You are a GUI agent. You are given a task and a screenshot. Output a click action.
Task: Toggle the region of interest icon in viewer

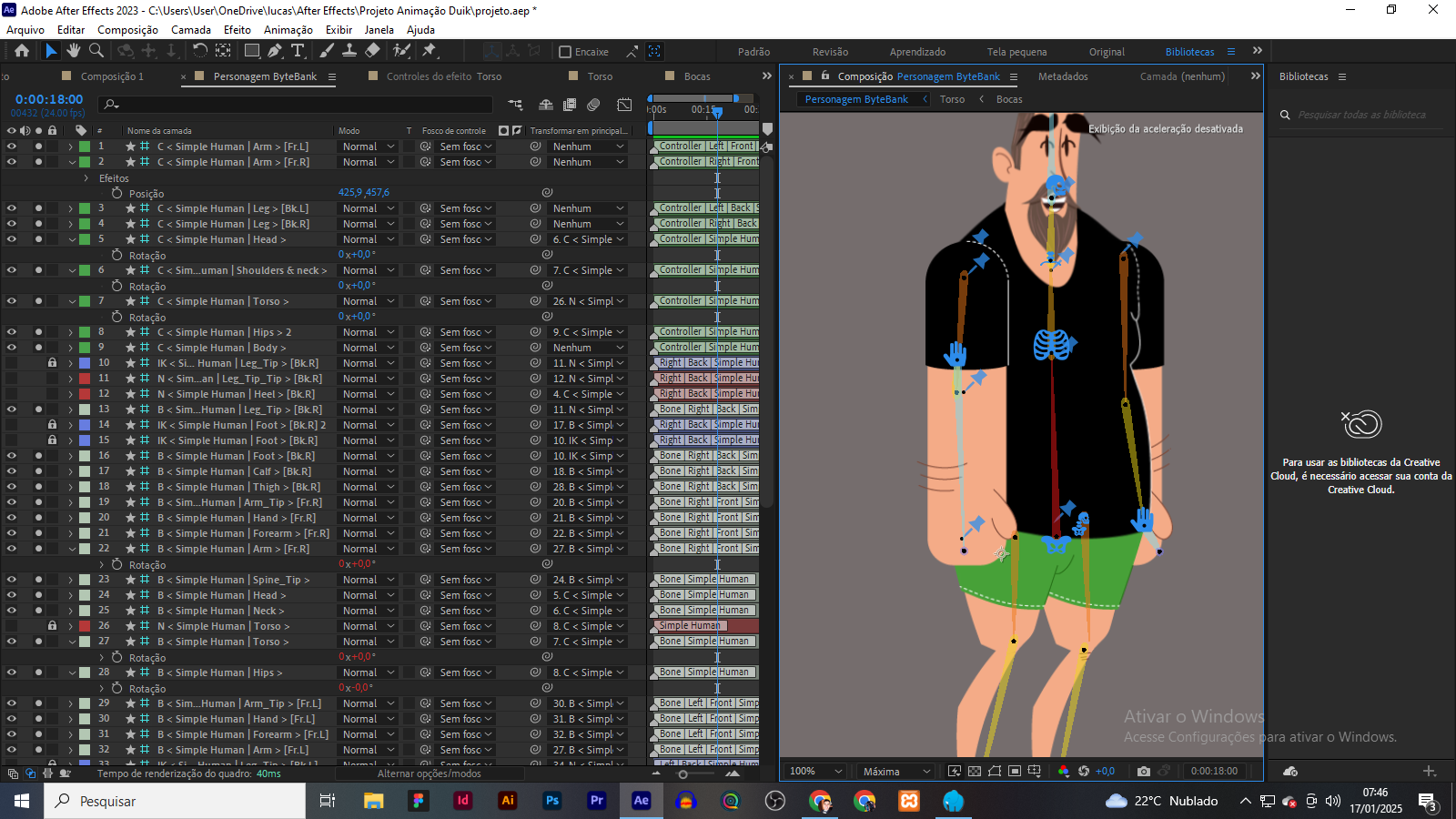coord(1015,771)
